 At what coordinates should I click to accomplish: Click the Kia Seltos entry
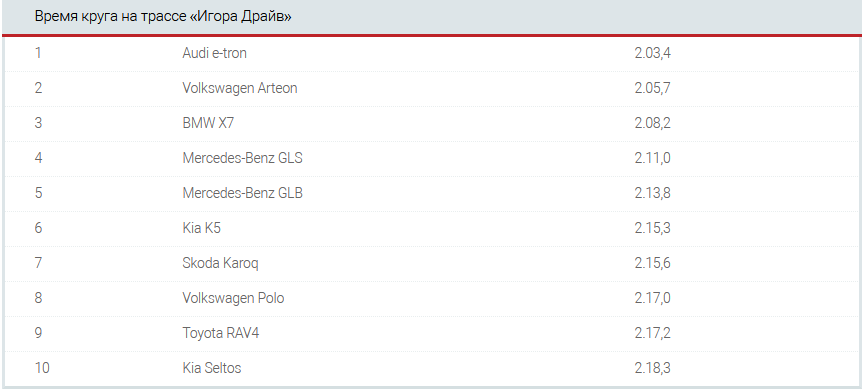pos(211,368)
